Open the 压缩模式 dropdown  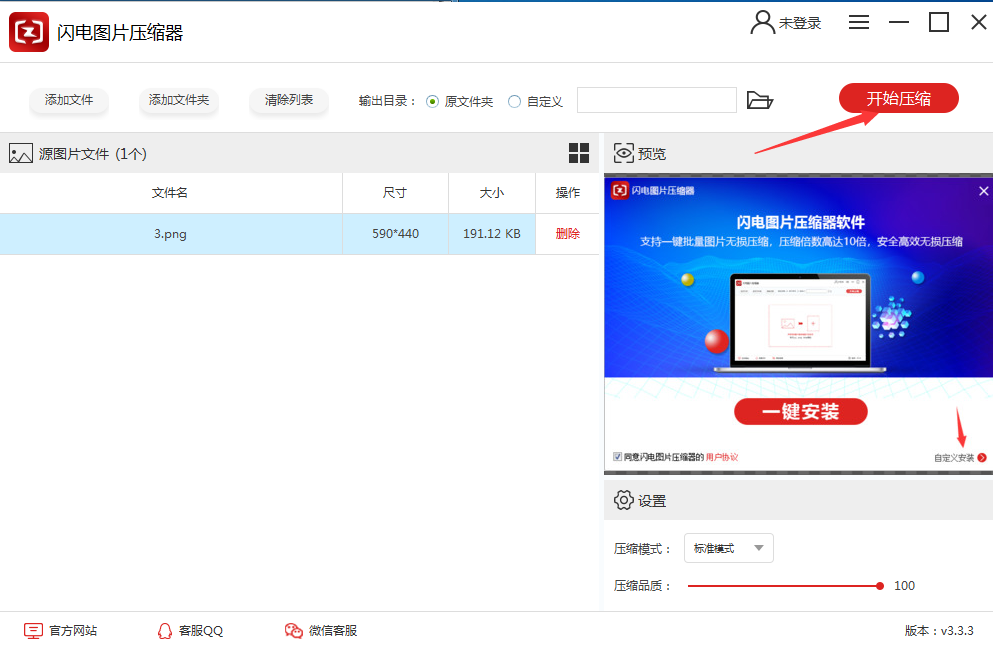(728, 547)
